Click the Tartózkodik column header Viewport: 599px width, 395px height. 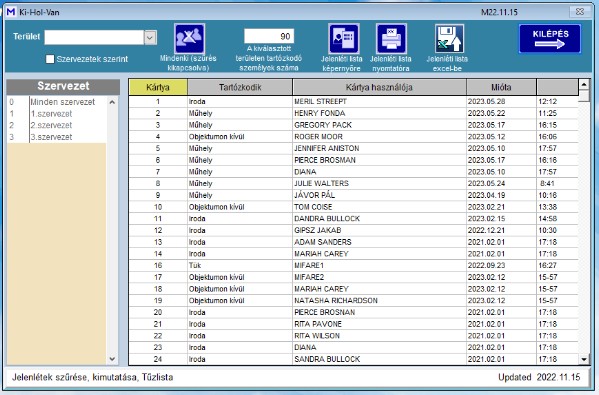[x=240, y=87]
